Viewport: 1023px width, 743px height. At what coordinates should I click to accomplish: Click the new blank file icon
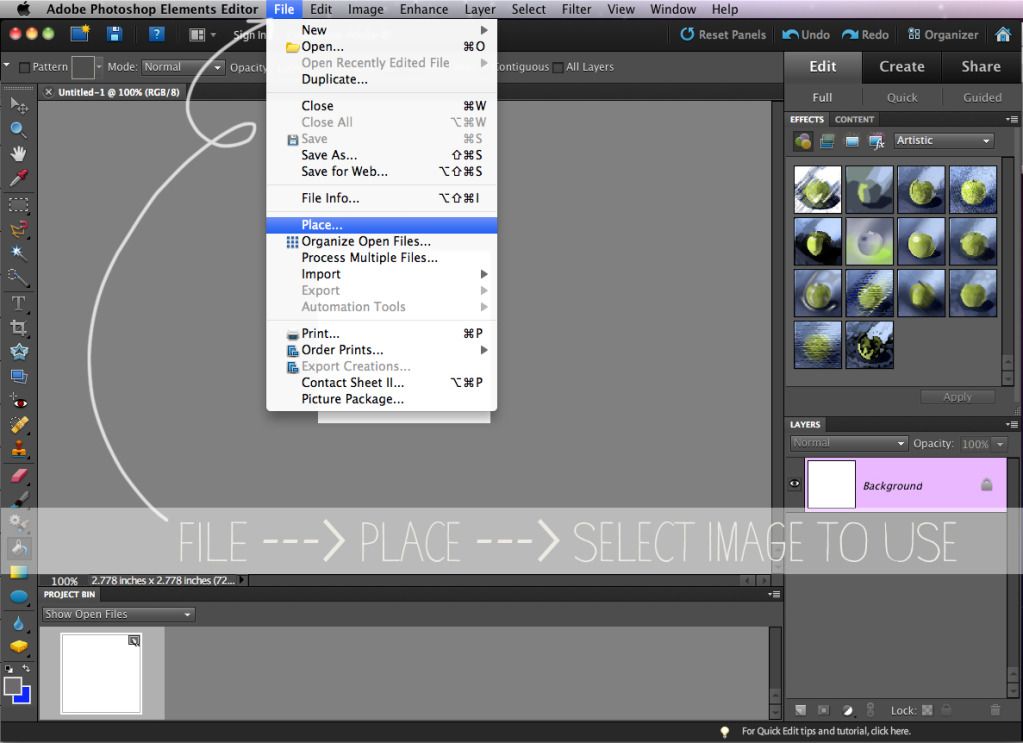(x=80, y=34)
